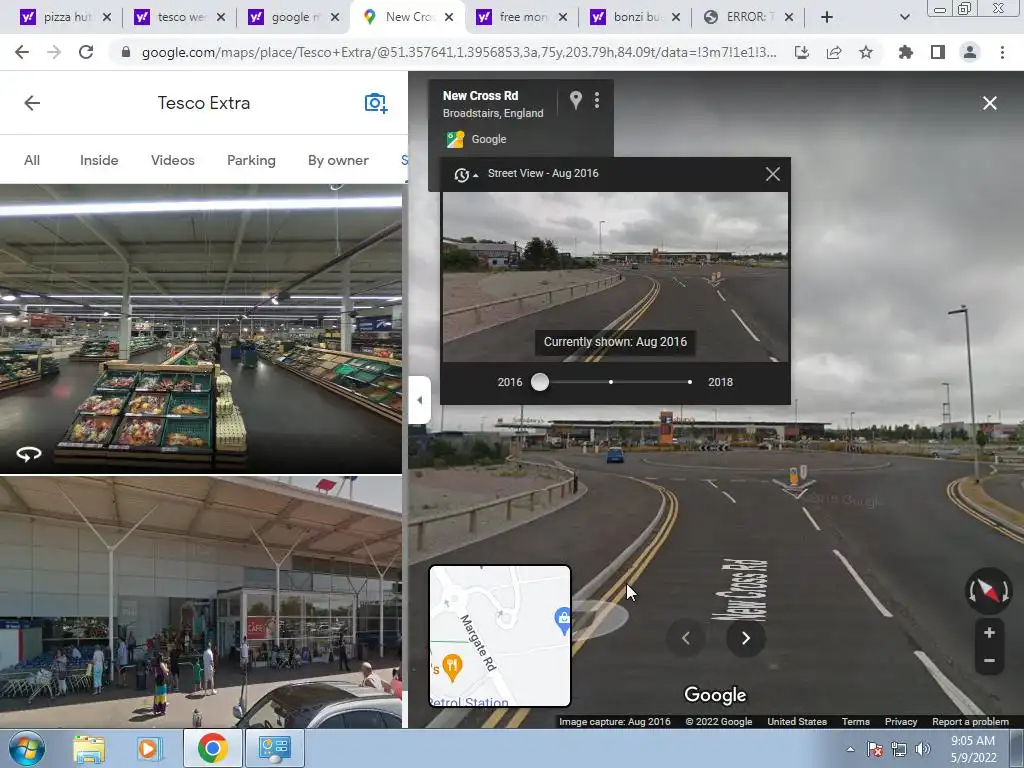Switch to the pizza hut tab
The image size is (1024, 768).
(57, 17)
